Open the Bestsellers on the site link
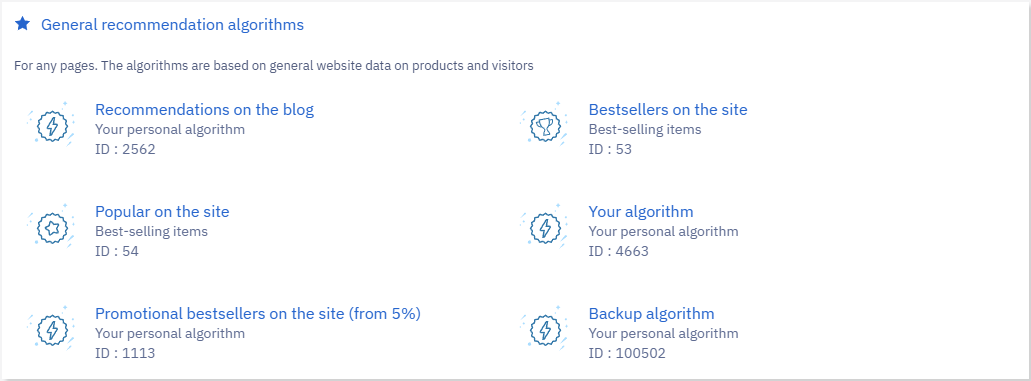 pyautogui.click(x=668, y=109)
